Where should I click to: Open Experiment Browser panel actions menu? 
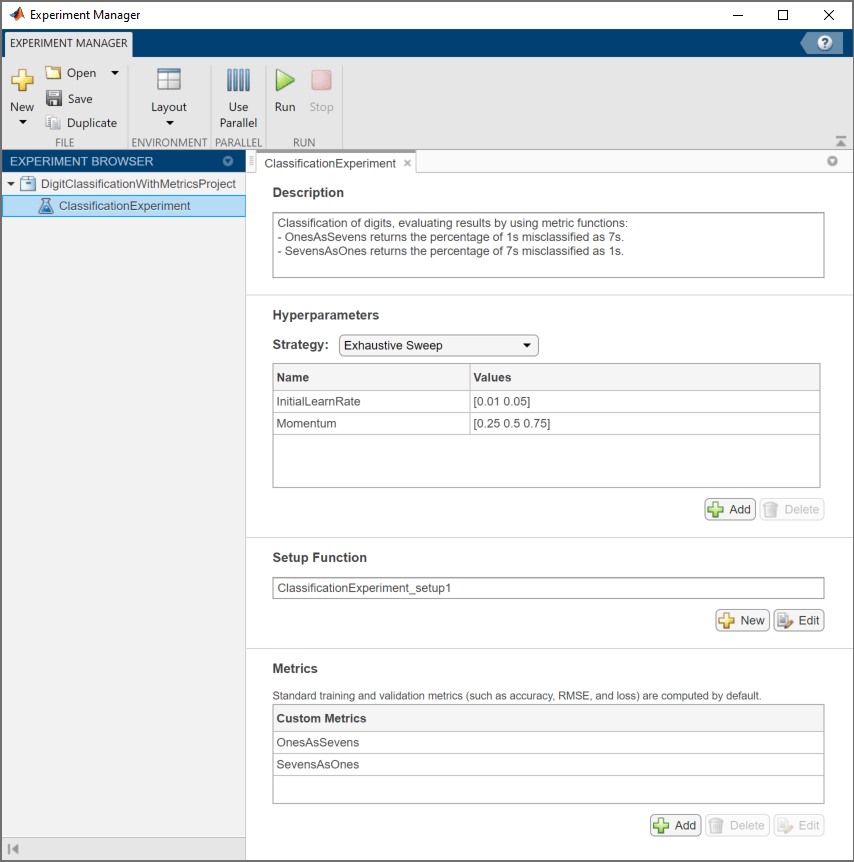[228, 161]
